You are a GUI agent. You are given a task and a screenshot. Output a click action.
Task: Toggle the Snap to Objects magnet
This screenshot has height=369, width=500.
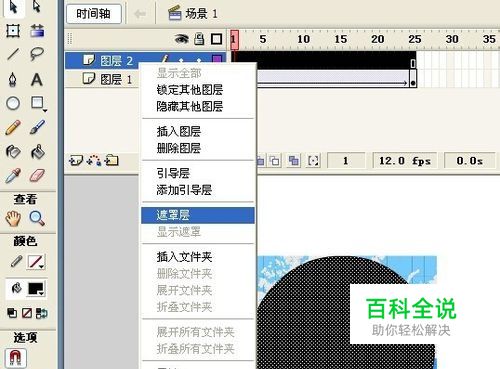[x=15, y=358]
